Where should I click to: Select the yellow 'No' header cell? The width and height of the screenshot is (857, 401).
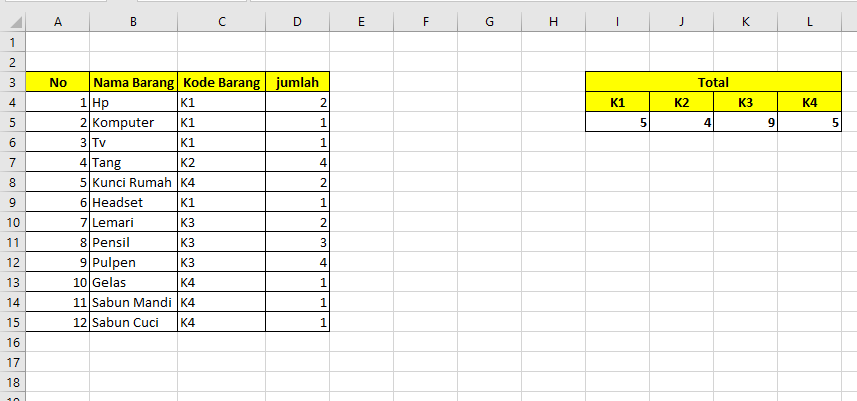(x=57, y=82)
